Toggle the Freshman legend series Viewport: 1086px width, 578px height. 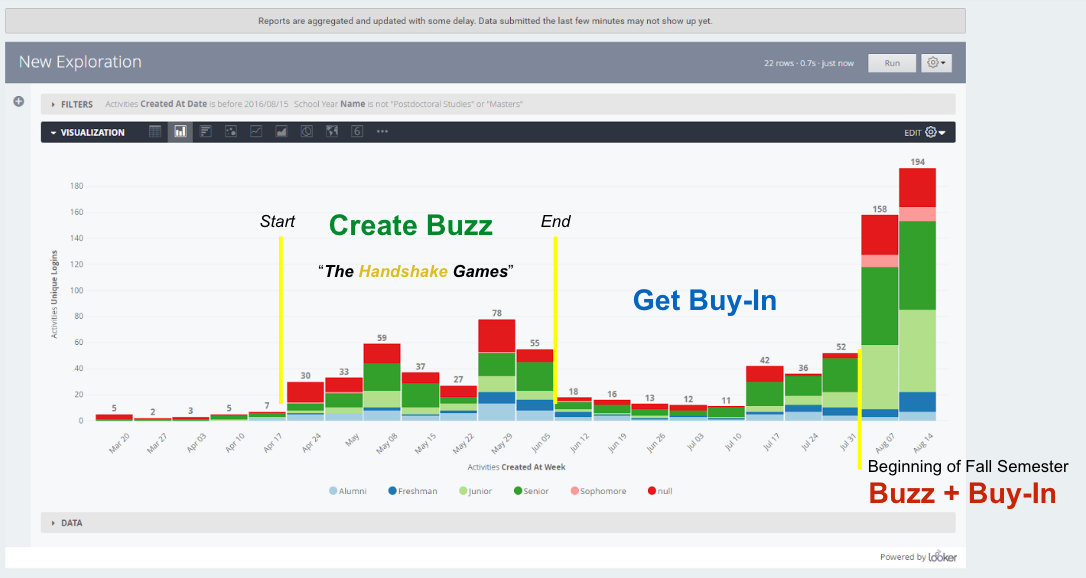click(x=413, y=491)
